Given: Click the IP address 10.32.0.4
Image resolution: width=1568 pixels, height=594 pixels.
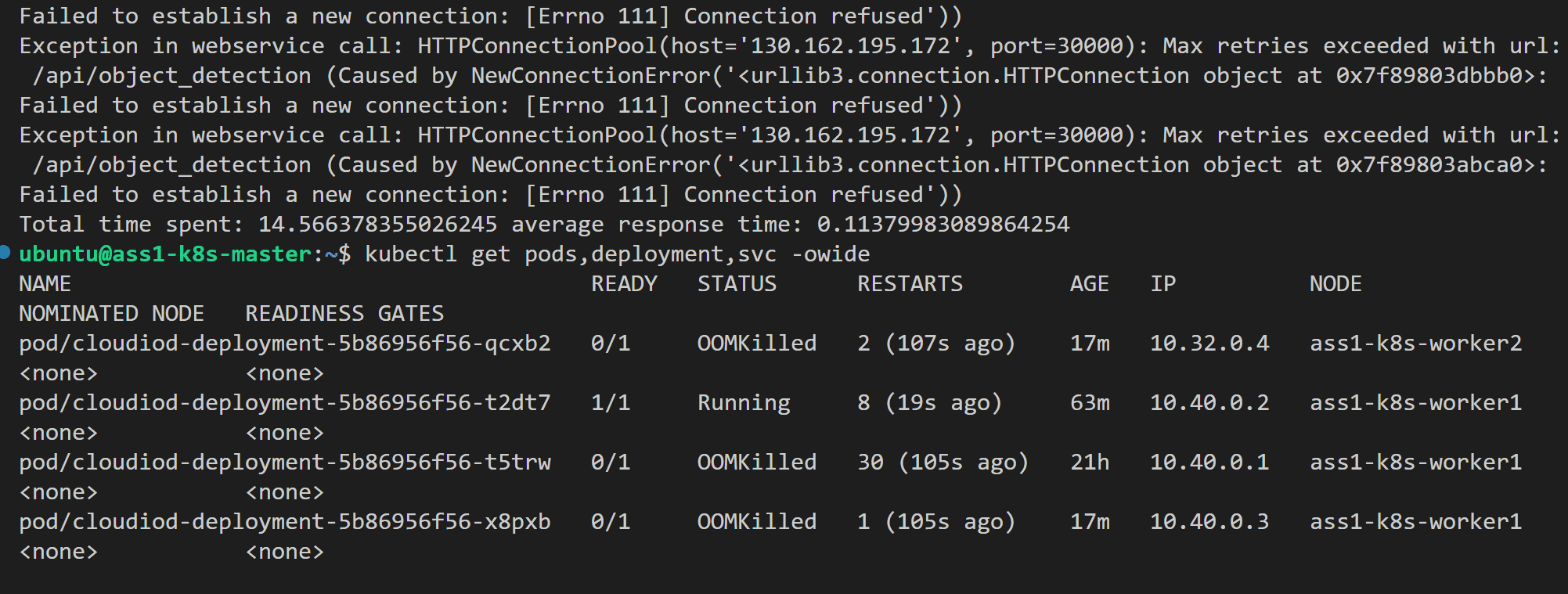Looking at the screenshot, I should (x=1209, y=344).
